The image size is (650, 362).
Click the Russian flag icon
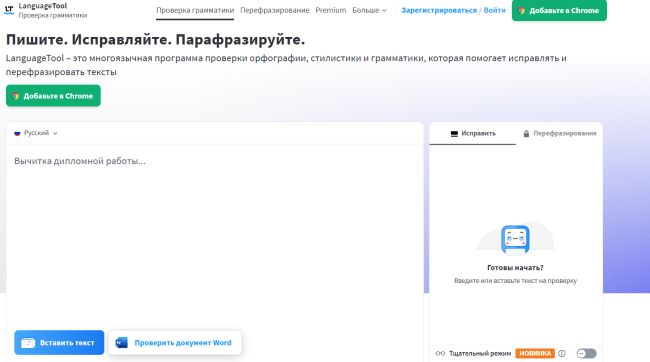coord(17,133)
